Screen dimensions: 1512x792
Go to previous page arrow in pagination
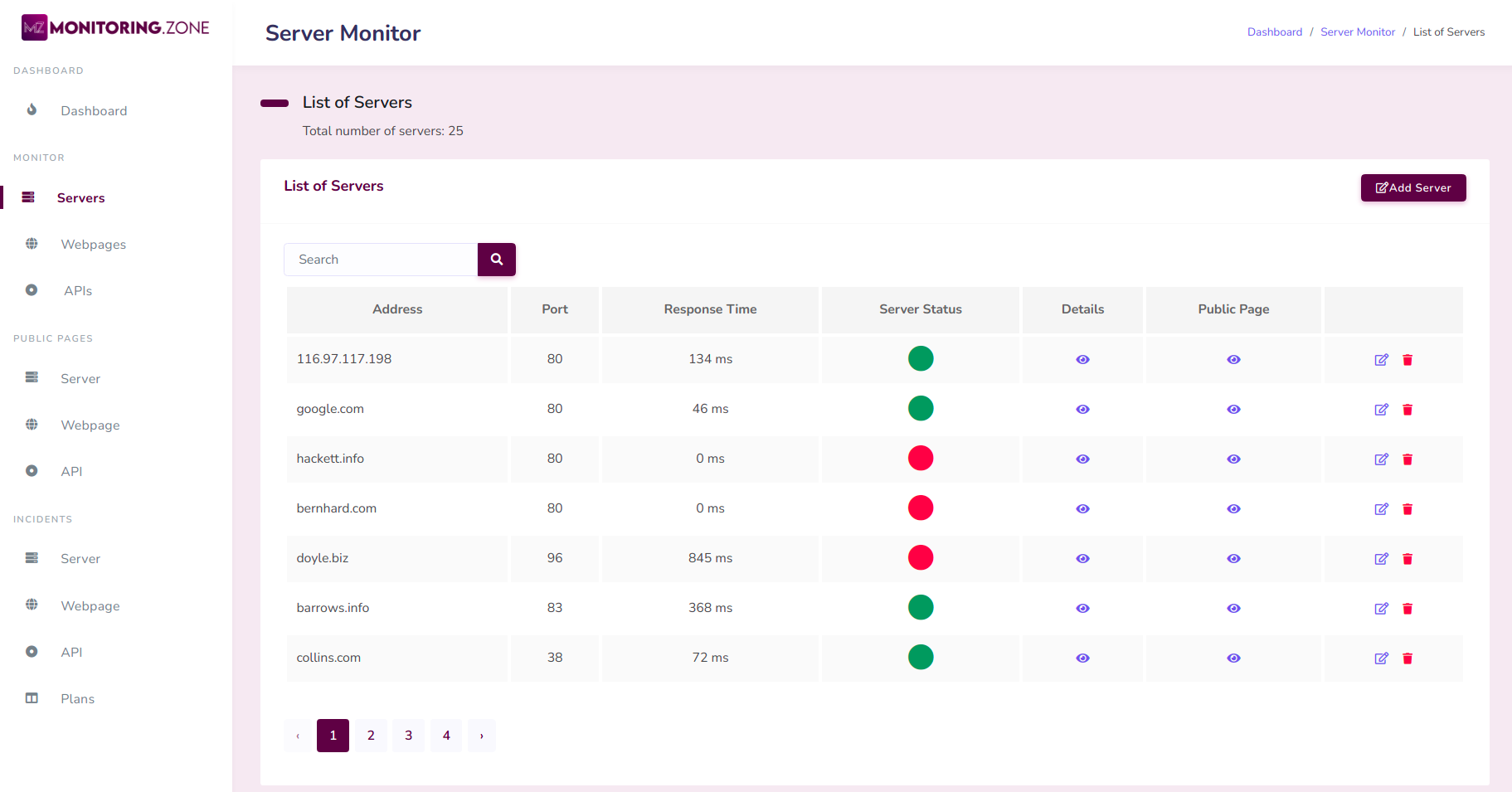click(298, 736)
